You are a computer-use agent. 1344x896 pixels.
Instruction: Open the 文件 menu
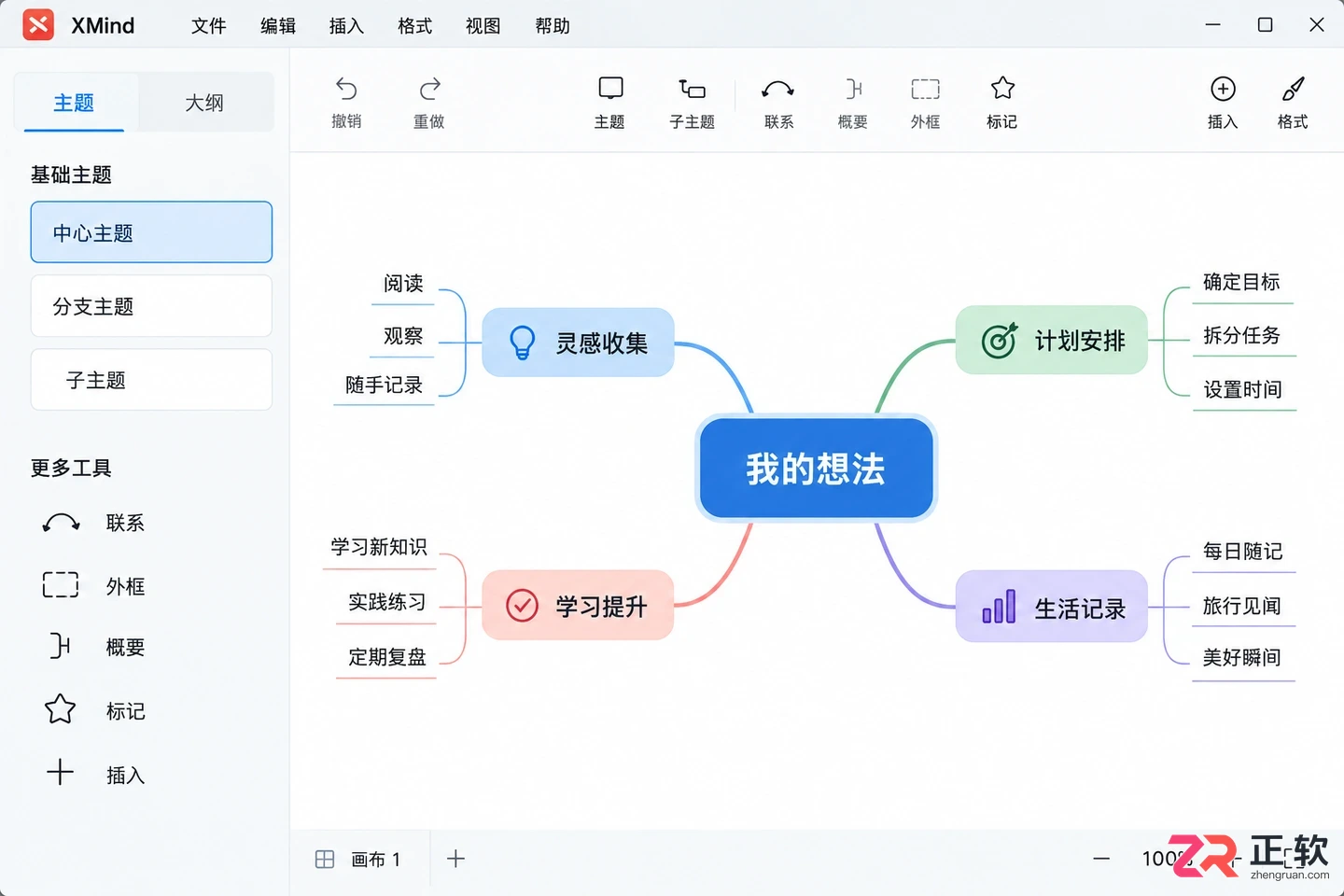(209, 26)
